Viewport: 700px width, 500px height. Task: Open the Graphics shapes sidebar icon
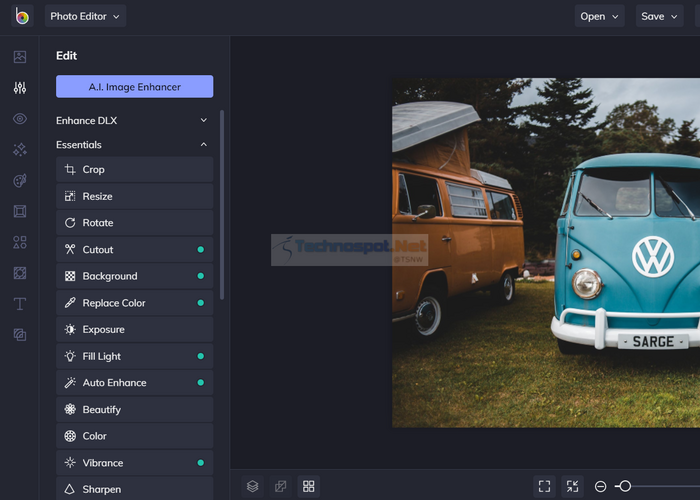20,242
